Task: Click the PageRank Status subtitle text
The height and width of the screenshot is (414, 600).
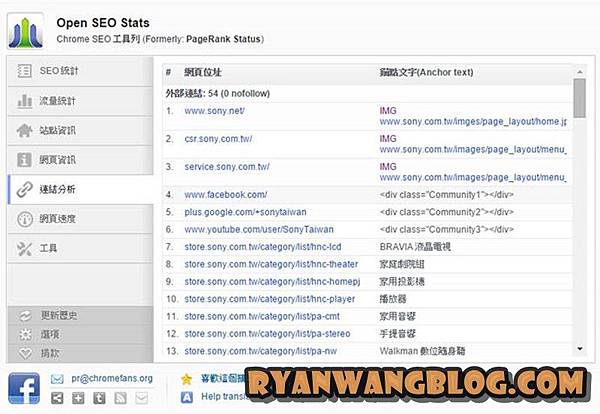Action: pos(224,39)
